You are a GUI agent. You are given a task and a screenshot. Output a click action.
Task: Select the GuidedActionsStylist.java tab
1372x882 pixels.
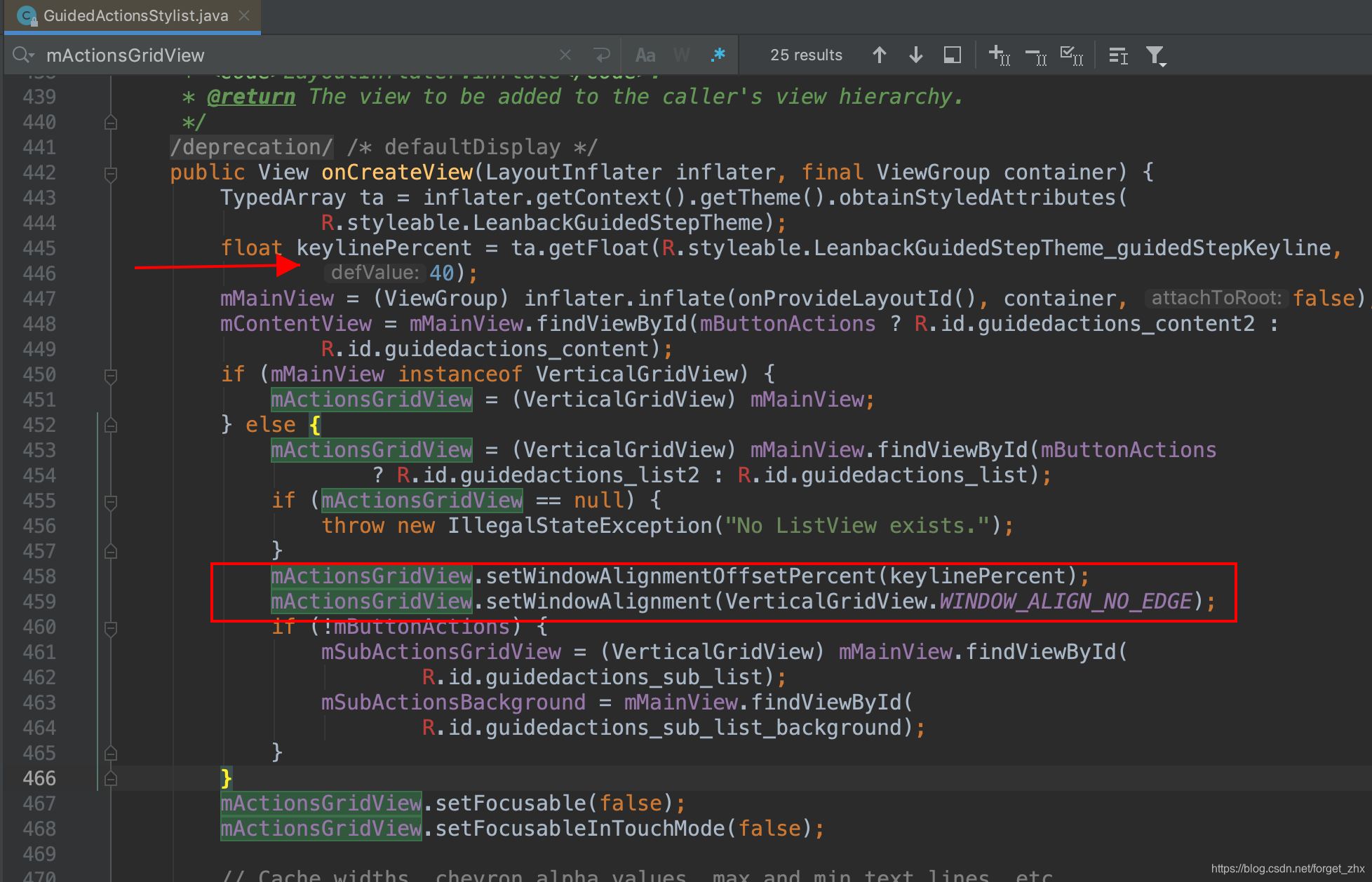pyautogui.click(x=132, y=15)
